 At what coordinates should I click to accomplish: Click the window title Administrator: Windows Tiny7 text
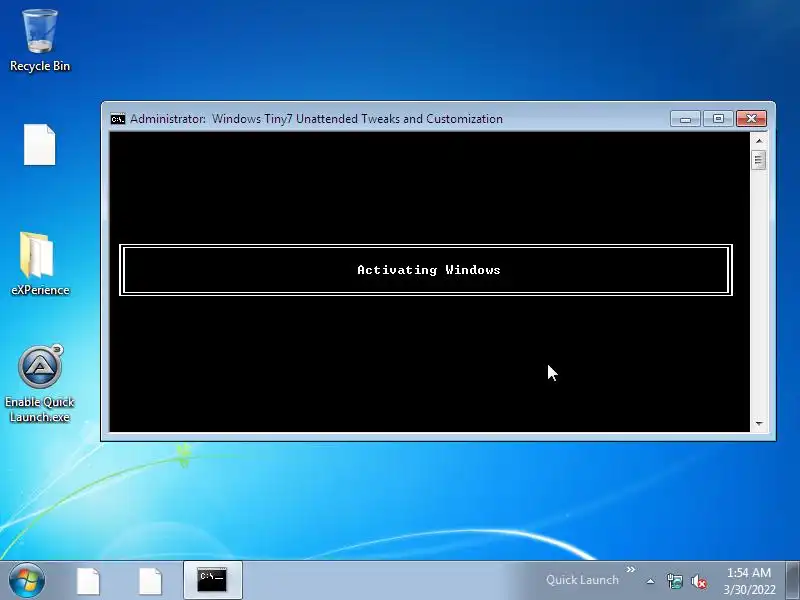point(316,119)
